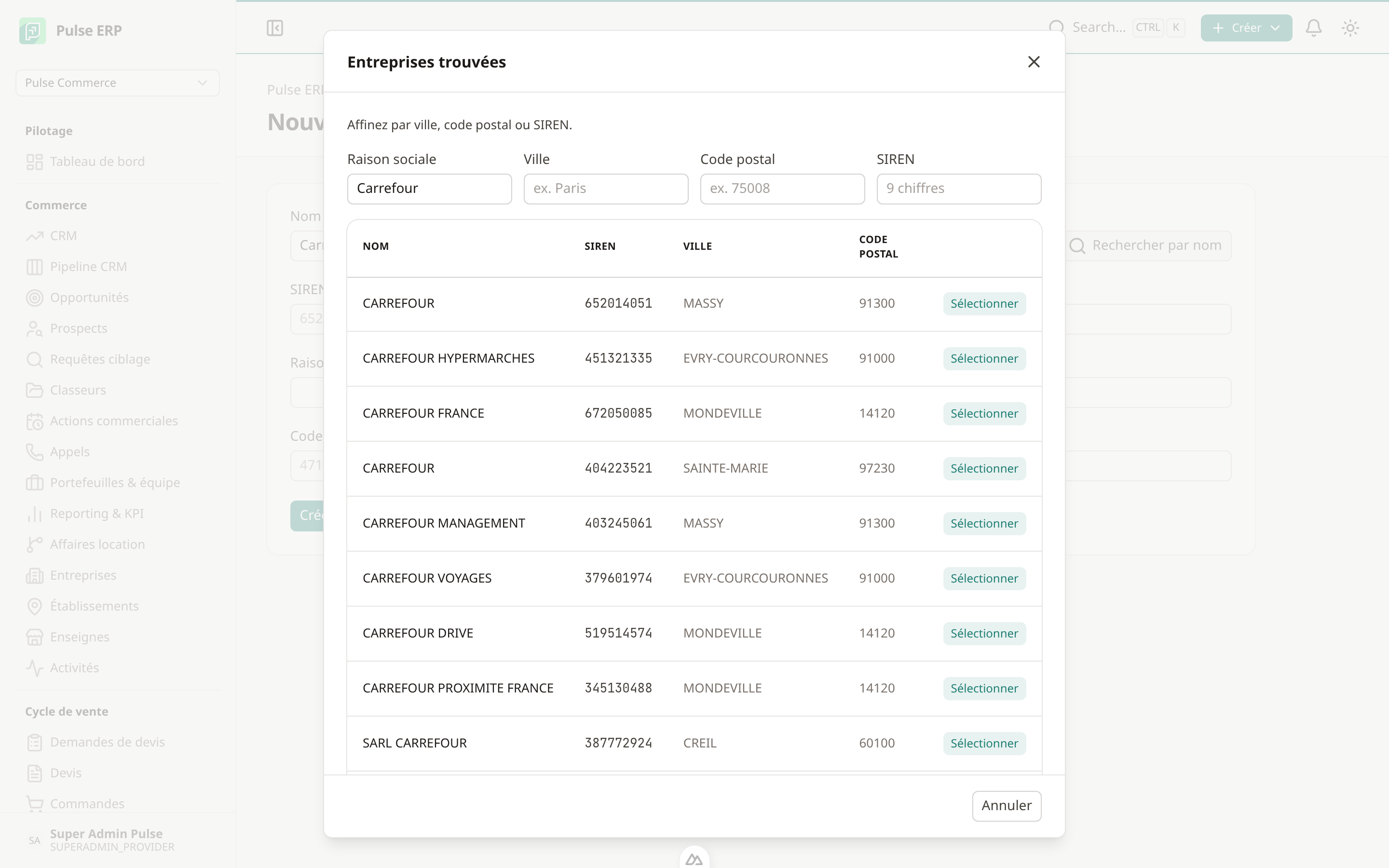Close the Entreprises trouvées dialog
The width and height of the screenshot is (1389, 868).
(x=1034, y=62)
